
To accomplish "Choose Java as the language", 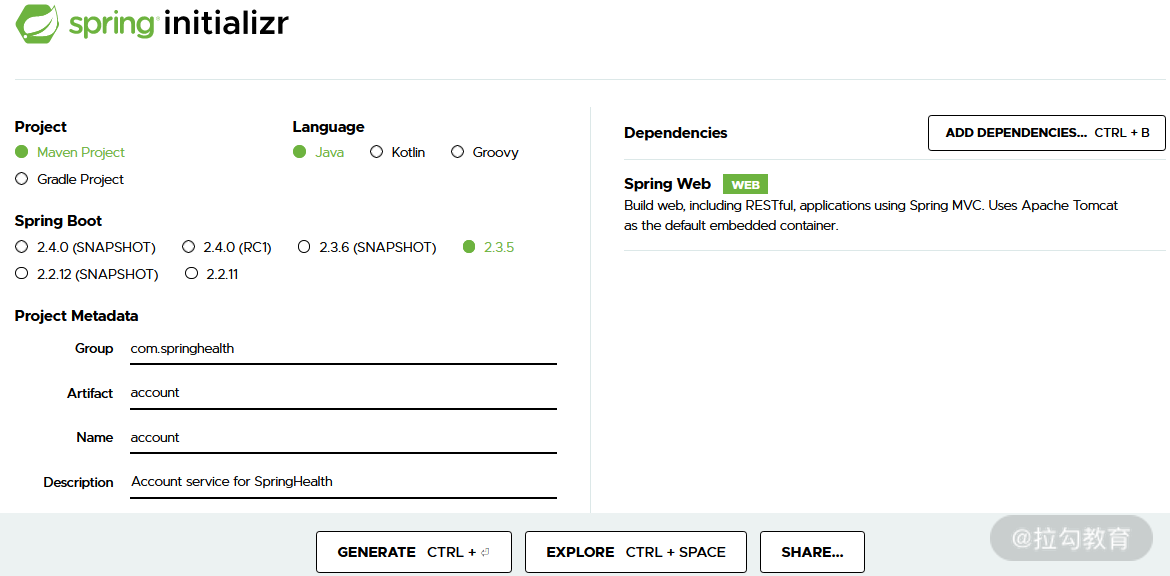I will click(x=299, y=152).
